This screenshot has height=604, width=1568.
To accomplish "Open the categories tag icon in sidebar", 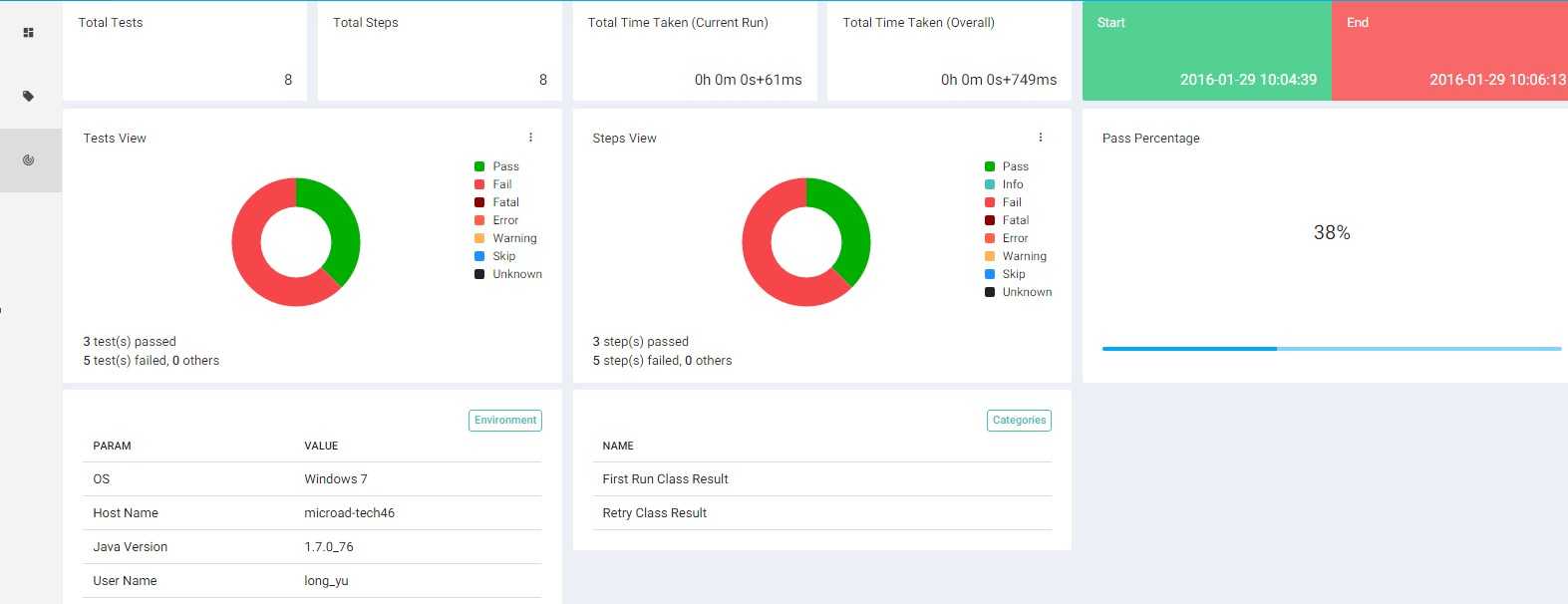I will 29,97.
